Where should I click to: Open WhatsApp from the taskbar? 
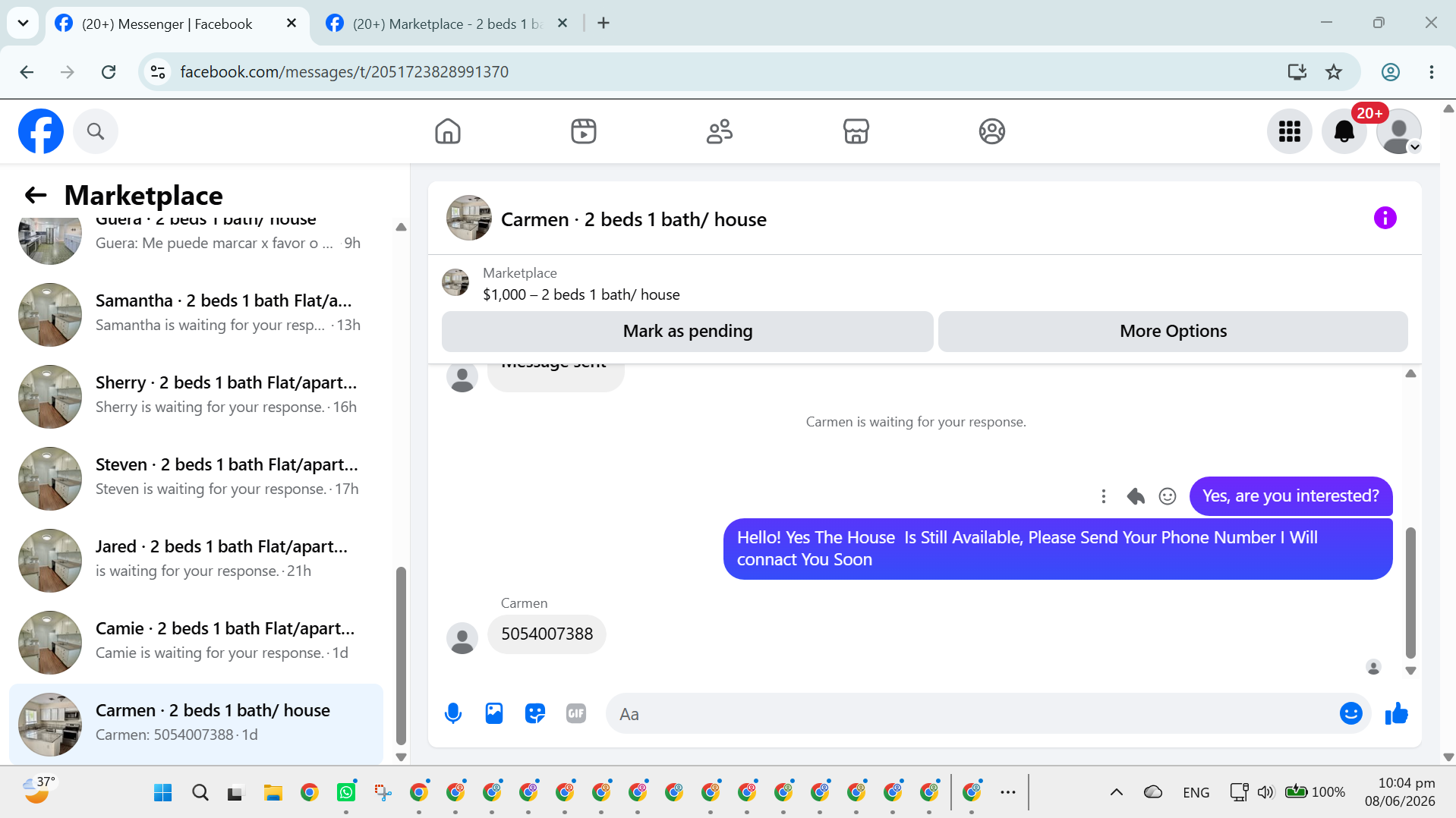(346, 793)
